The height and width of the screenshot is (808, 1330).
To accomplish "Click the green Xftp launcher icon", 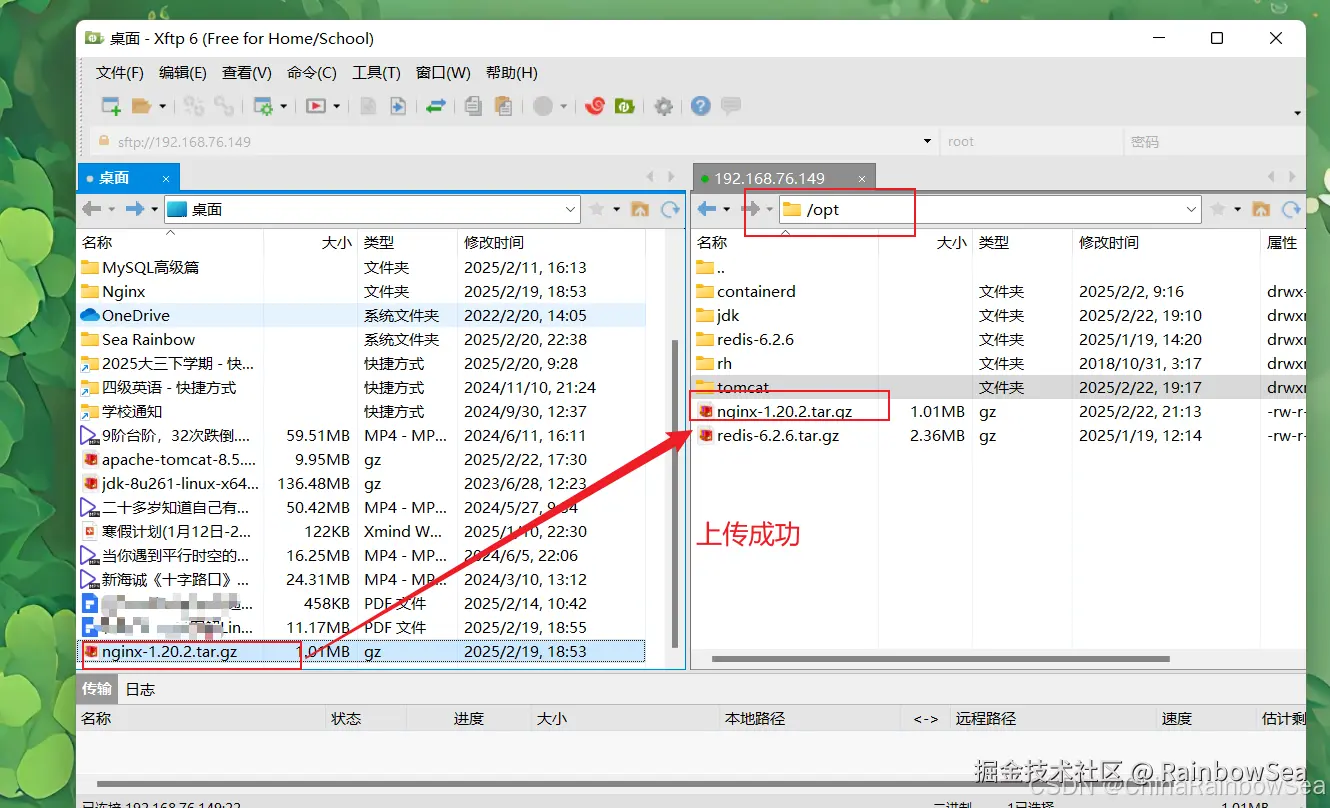I will [625, 106].
